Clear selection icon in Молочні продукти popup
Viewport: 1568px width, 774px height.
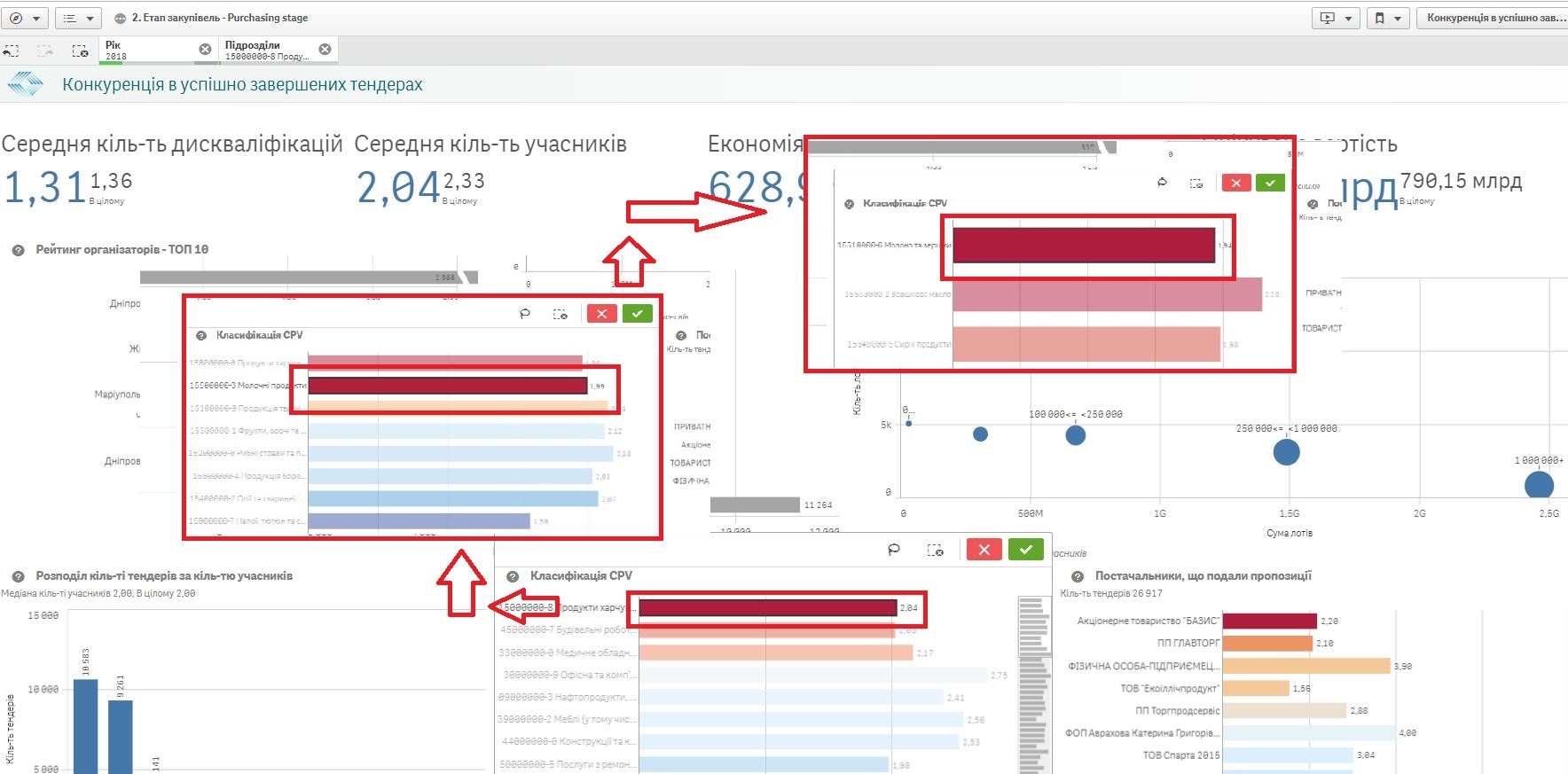point(560,314)
